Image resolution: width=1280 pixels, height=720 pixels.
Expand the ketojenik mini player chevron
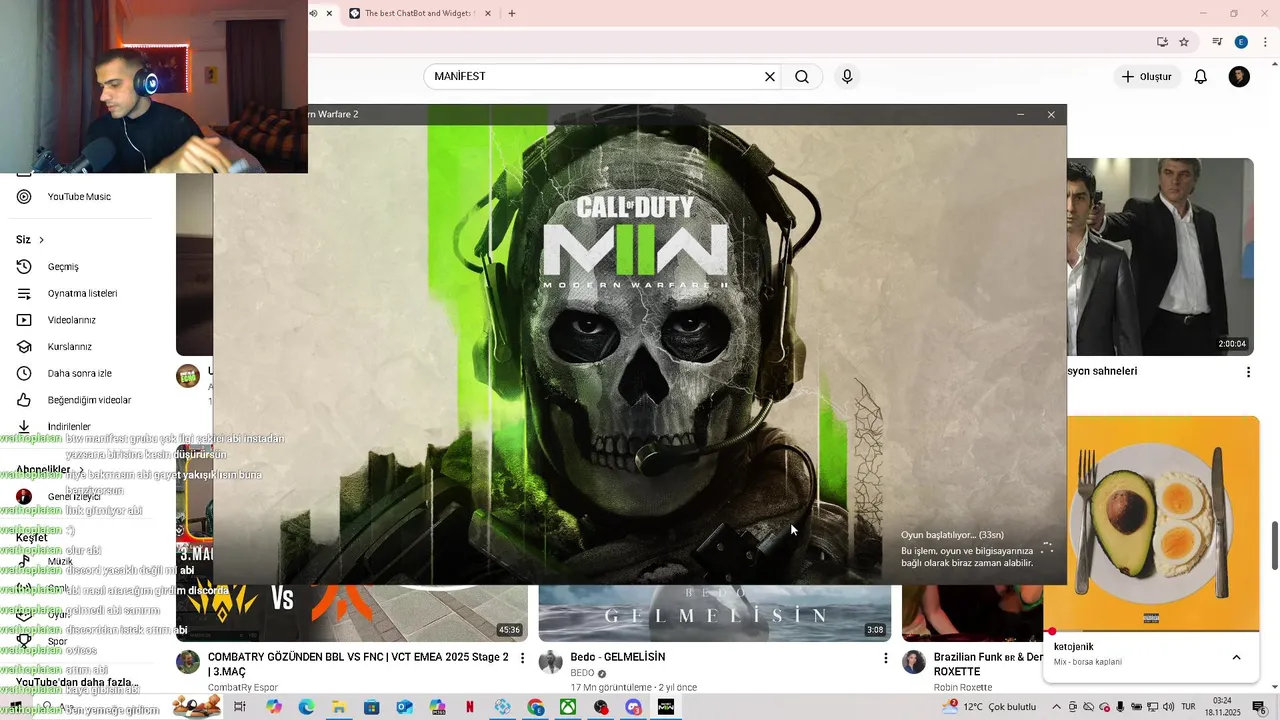click(1236, 657)
